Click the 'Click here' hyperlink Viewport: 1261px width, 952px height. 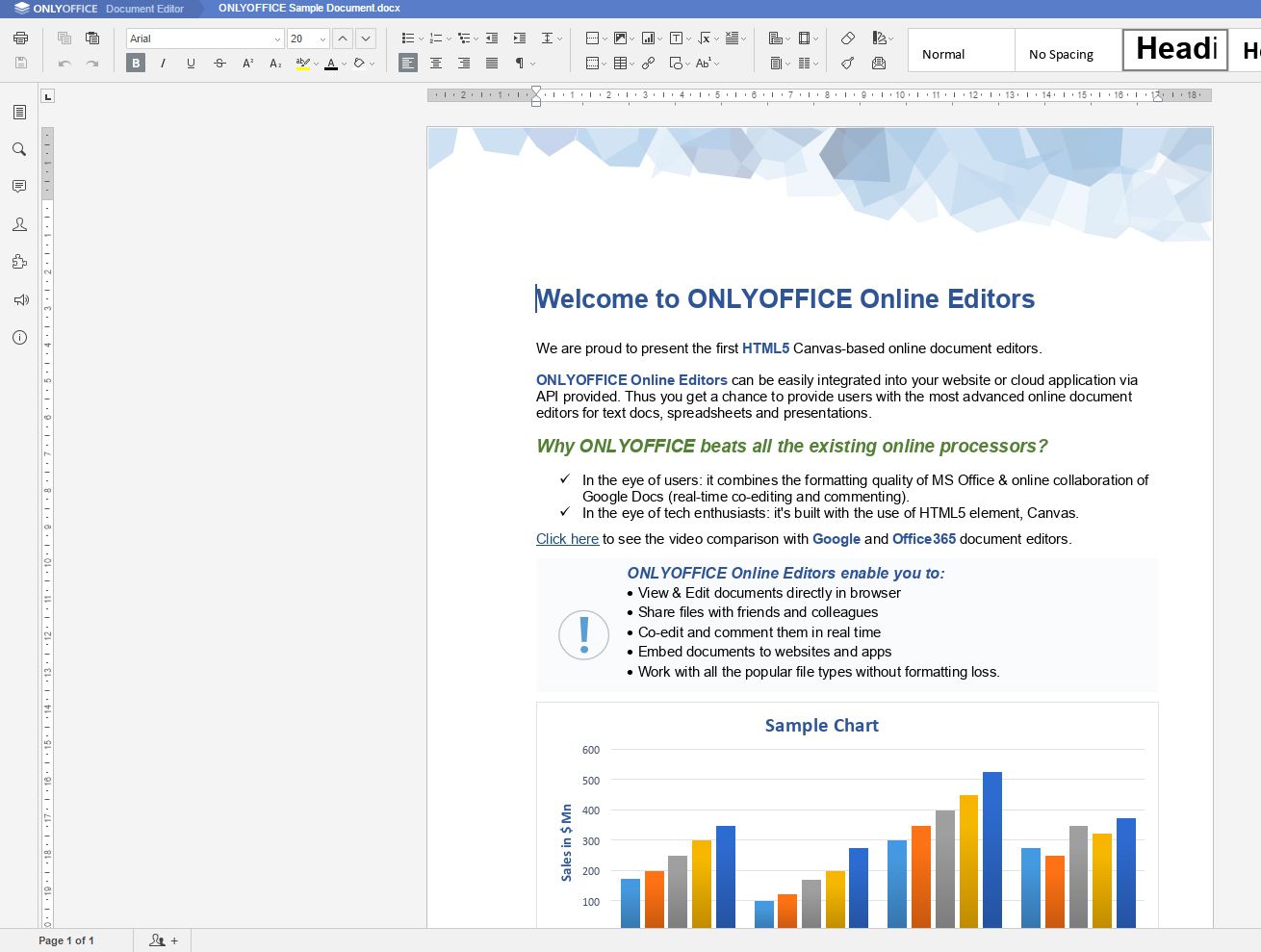(x=567, y=539)
